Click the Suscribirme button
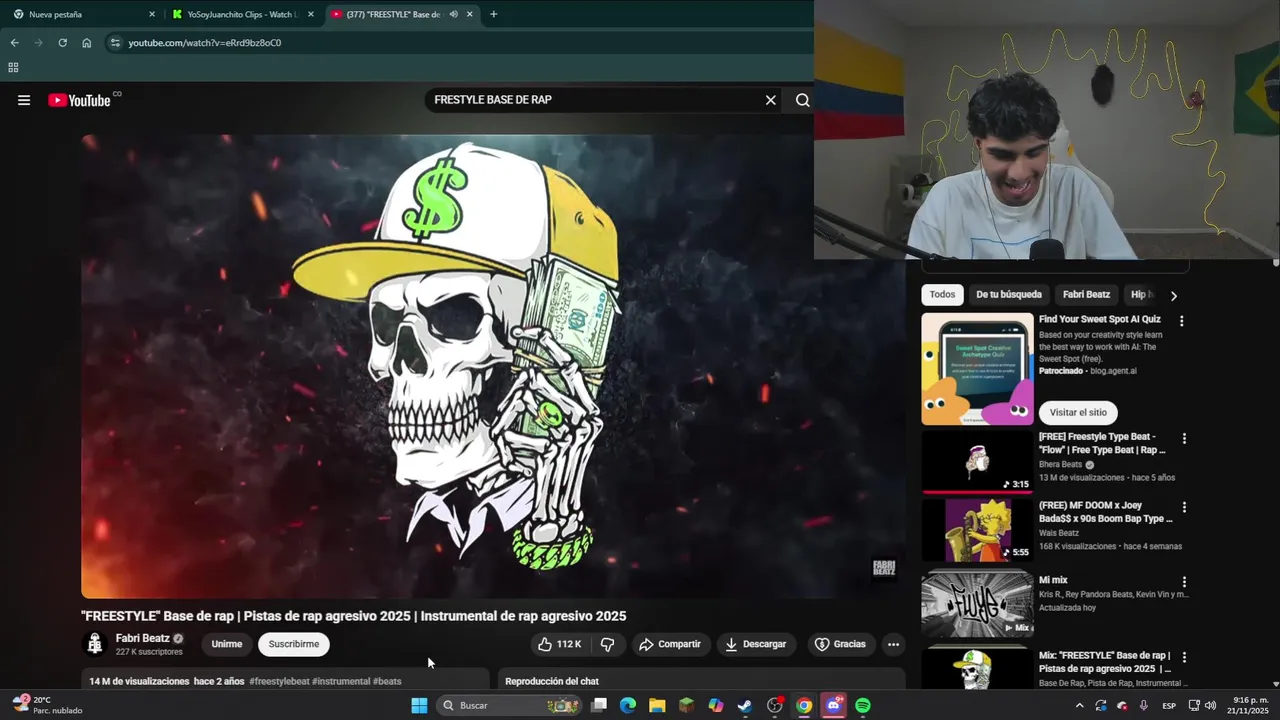 (294, 644)
